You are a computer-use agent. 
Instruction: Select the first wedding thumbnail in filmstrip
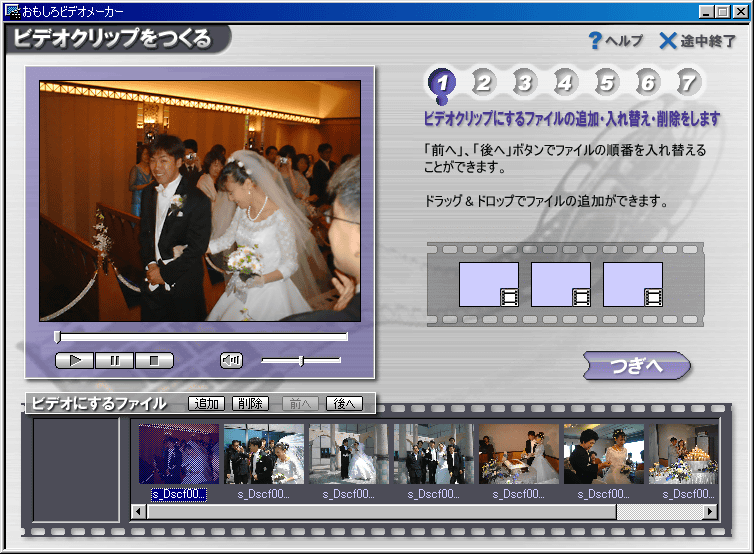click(x=179, y=453)
